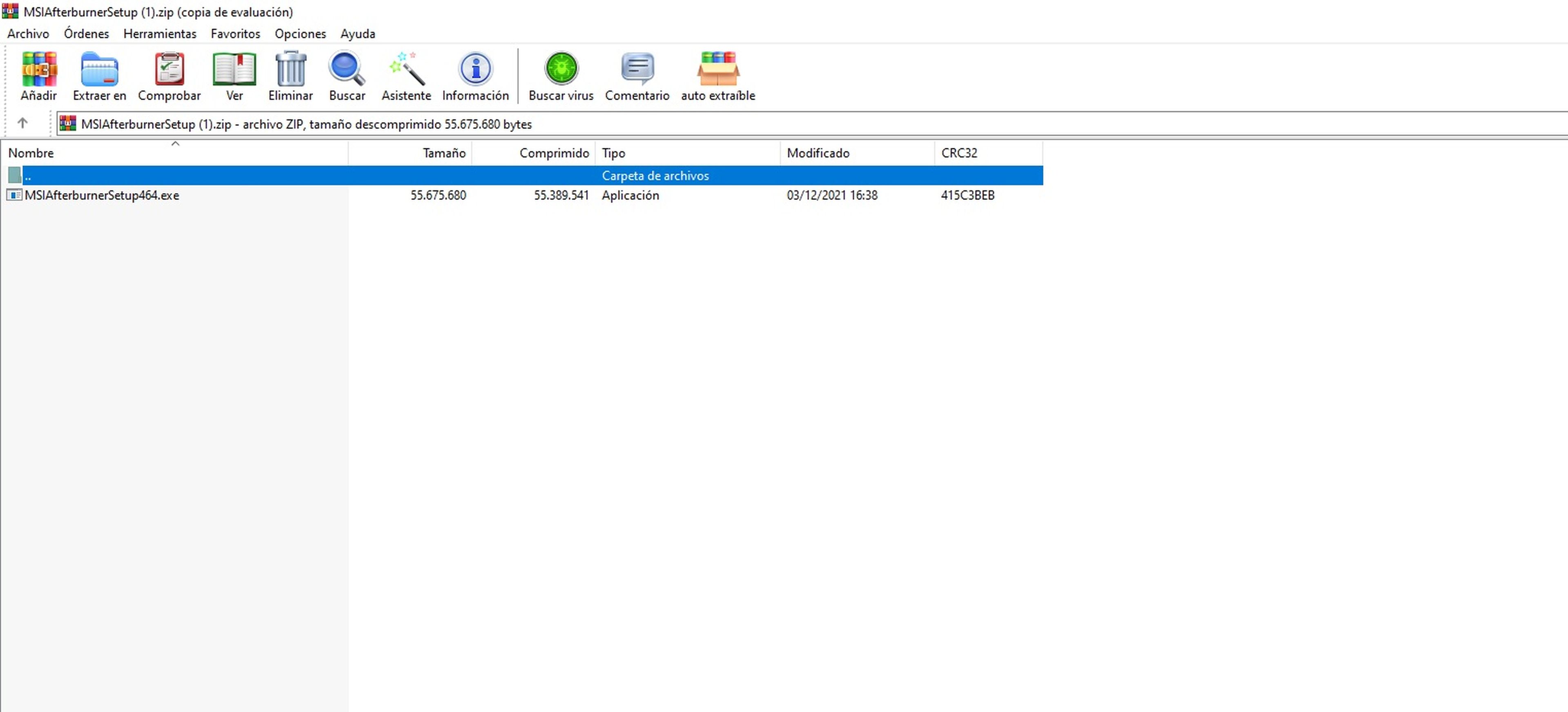Open the Herramientas menu

point(160,33)
